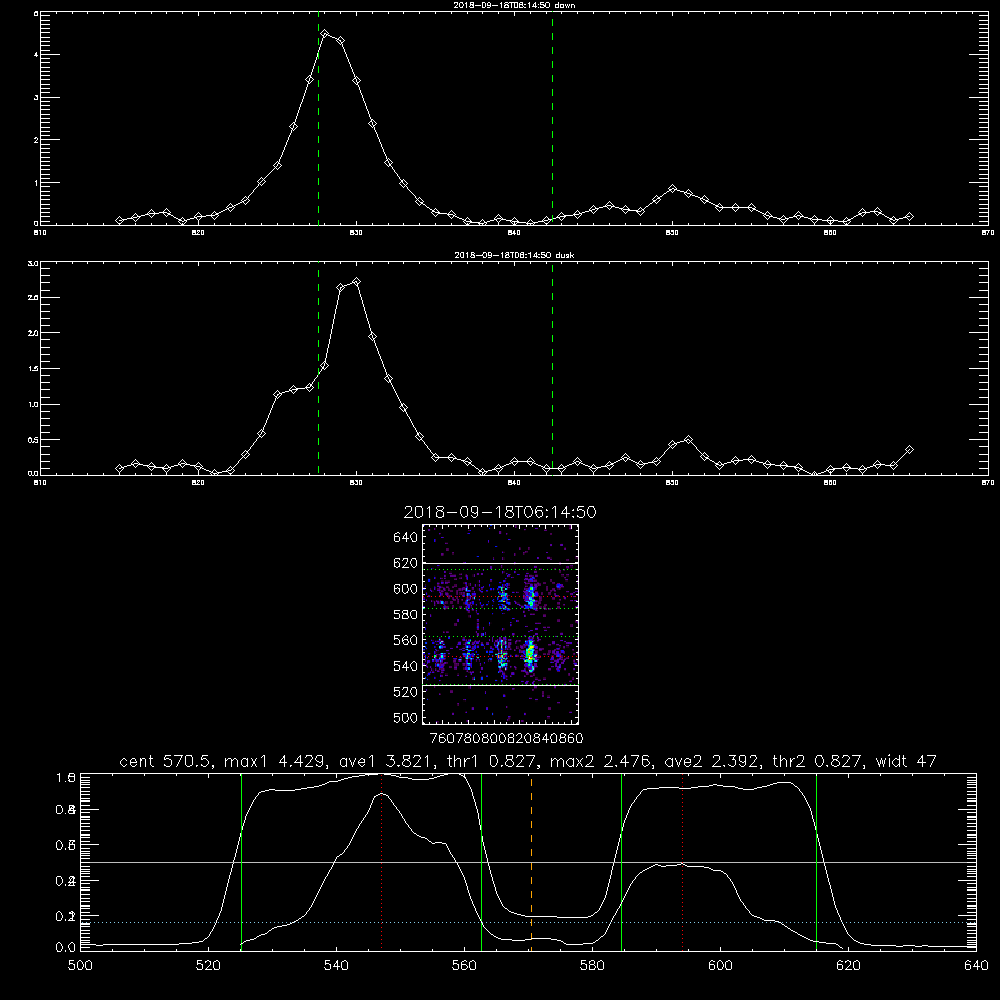Image resolution: width=1000 pixels, height=1000 pixels.
Task: Click the green vertical boundary line near 584
Action: [621, 861]
